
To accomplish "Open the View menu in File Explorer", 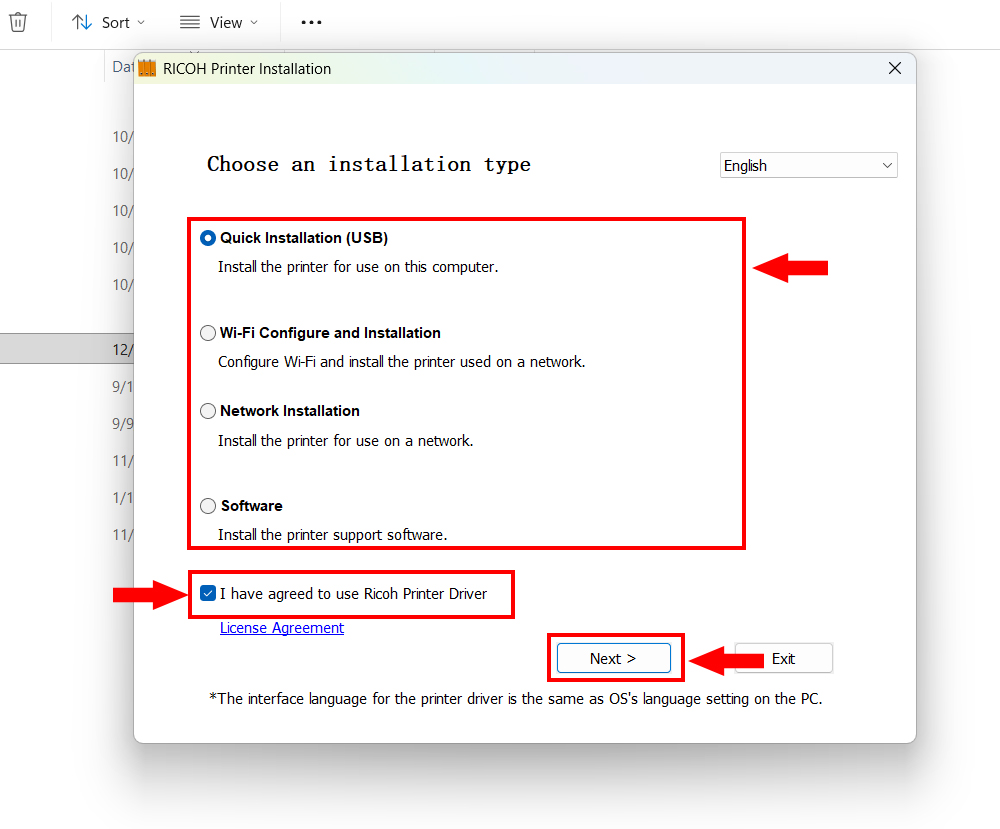I will pyautogui.click(x=219, y=22).
